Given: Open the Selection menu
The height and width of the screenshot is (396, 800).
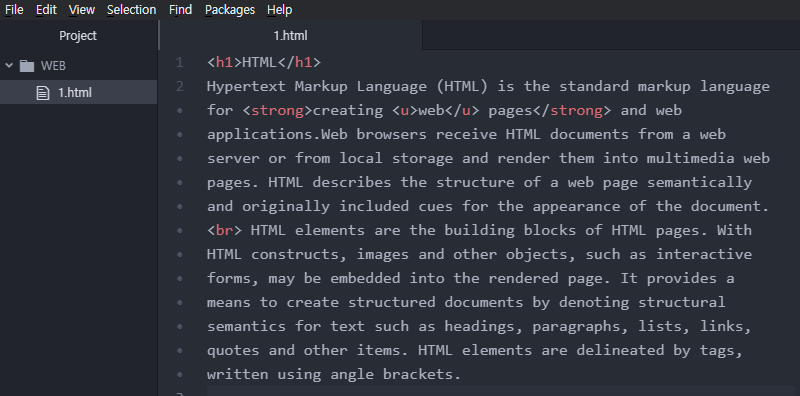Looking at the screenshot, I should (132, 10).
